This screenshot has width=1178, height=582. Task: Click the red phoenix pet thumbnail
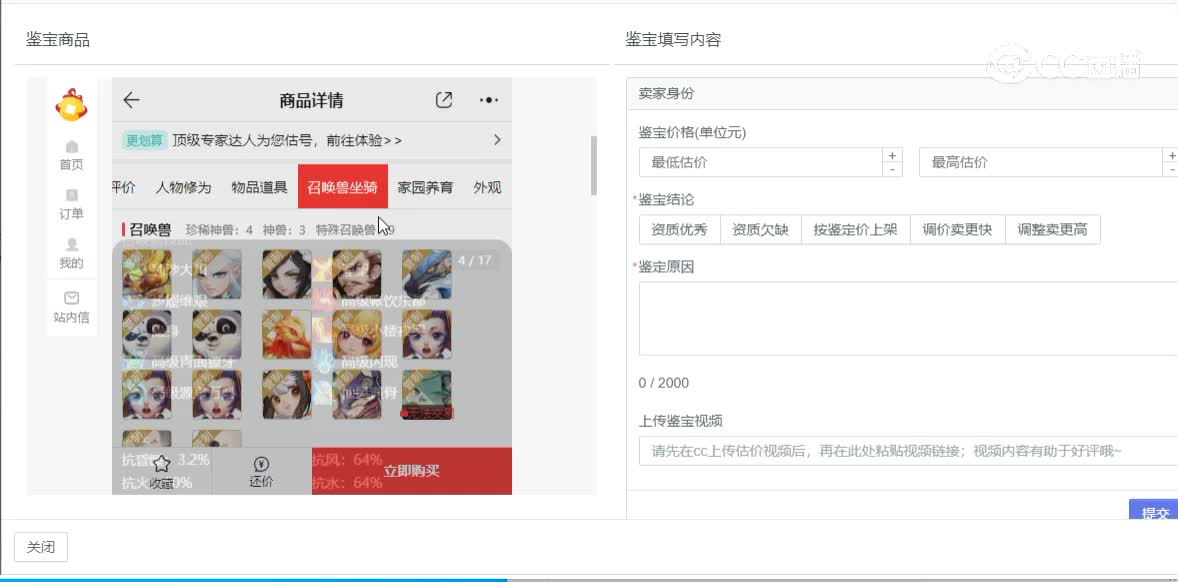point(287,335)
